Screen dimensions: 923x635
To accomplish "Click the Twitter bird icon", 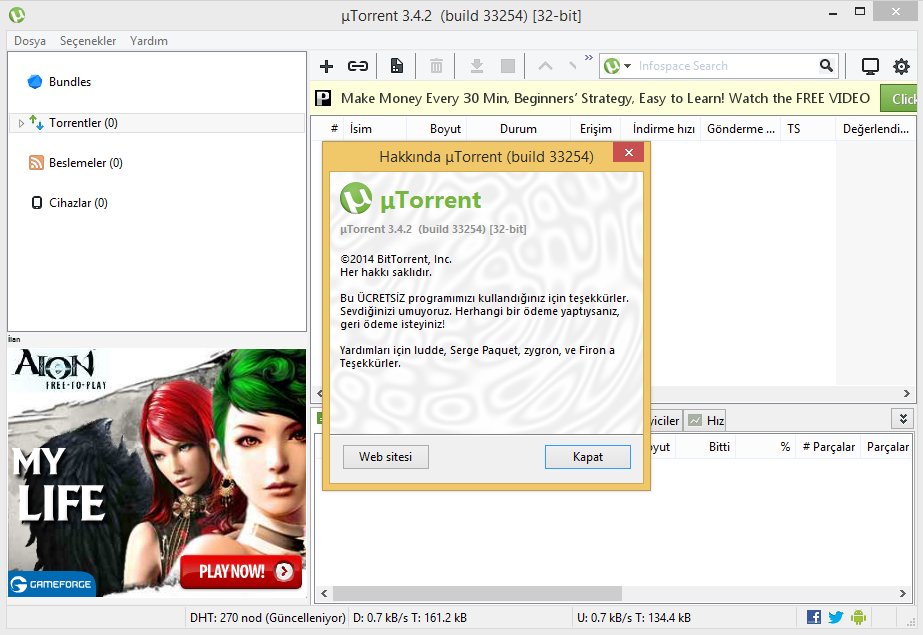I will [836, 617].
